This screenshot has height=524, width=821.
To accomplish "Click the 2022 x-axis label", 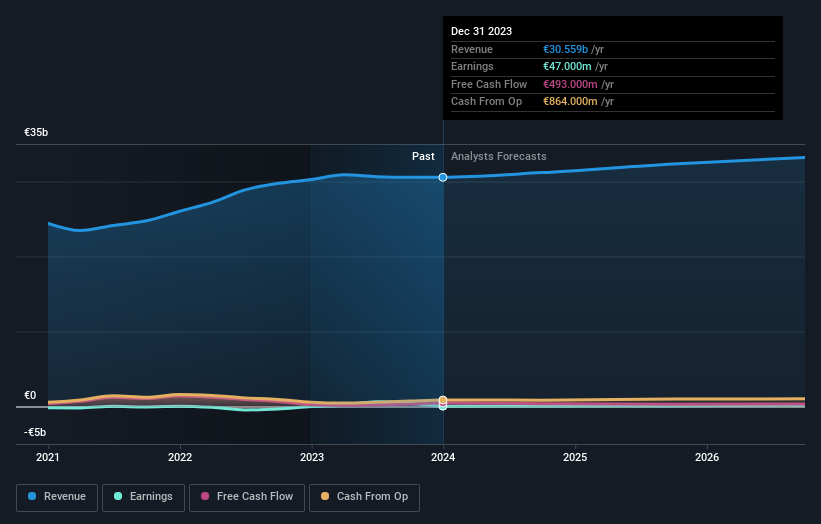I will pyautogui.click(x=180, y=458).
